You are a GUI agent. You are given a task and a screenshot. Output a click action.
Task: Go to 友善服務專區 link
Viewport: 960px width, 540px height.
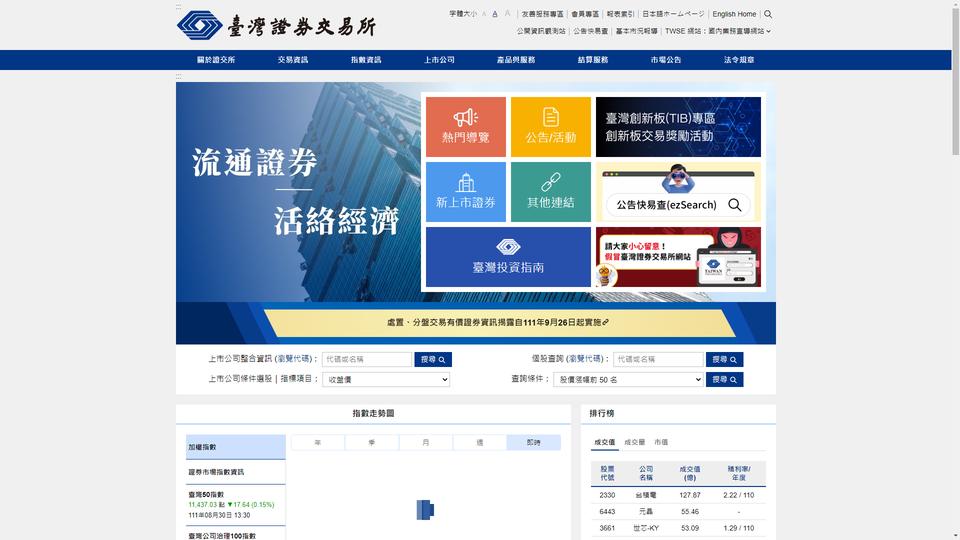(x=542, y=14)
